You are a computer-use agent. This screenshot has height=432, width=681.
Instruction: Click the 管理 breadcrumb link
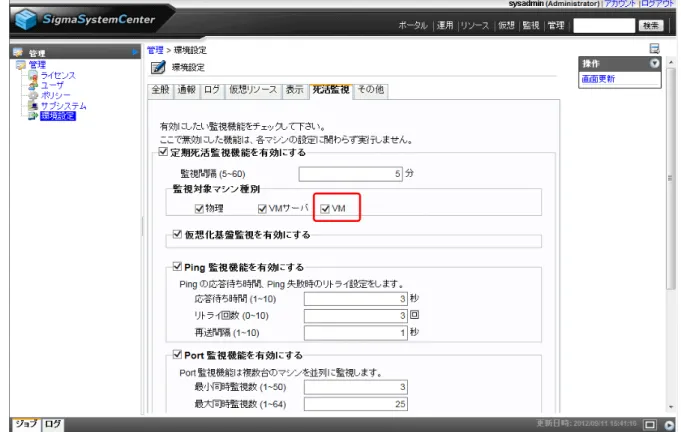(155, 50)
